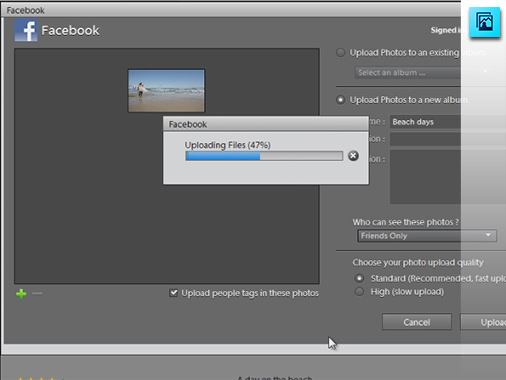The height and width of the screenshot is (380, 506).
Task: Select upload to a new album
Action: [x=340, y=100]
